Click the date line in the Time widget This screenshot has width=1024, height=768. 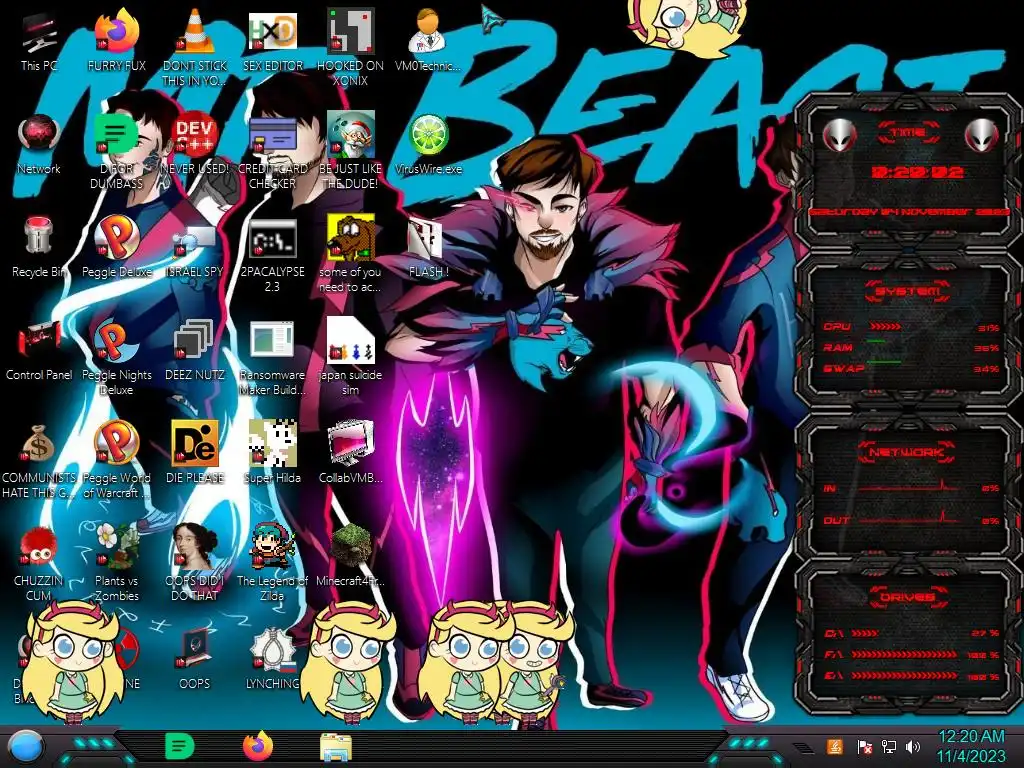pyautogui.click(x=908, y=212)
